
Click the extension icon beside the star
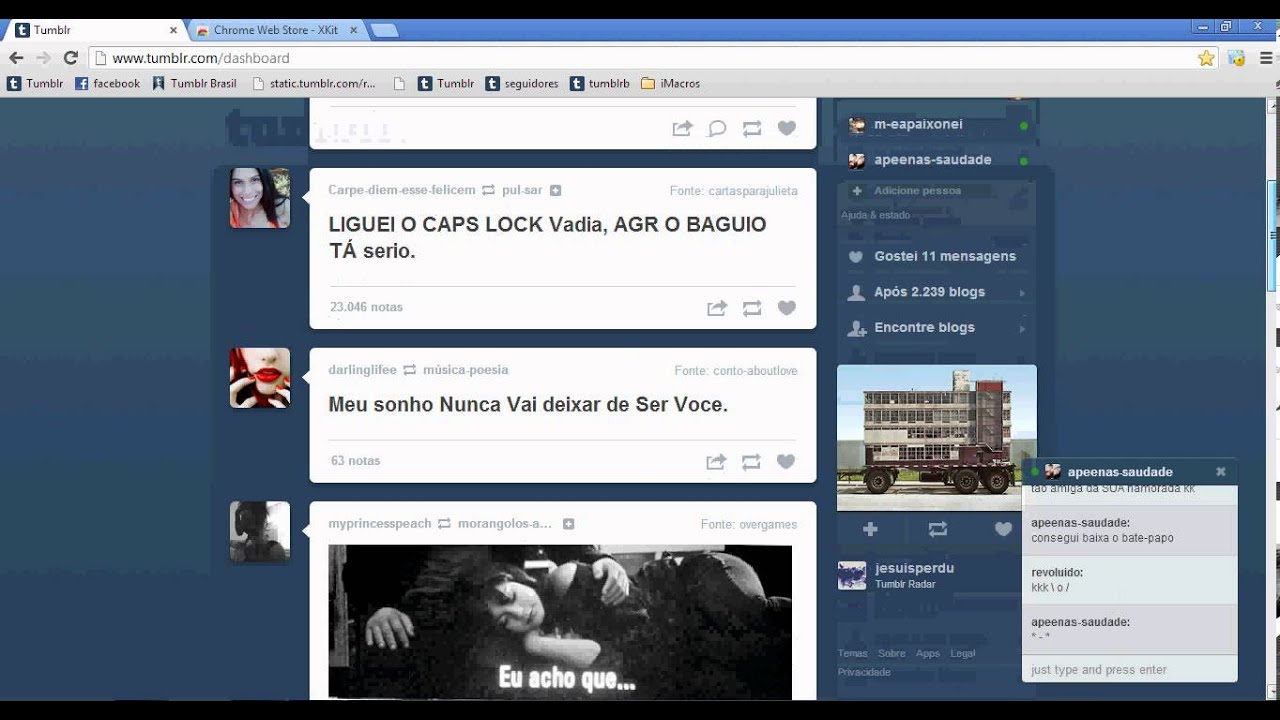click(1237, 58)
